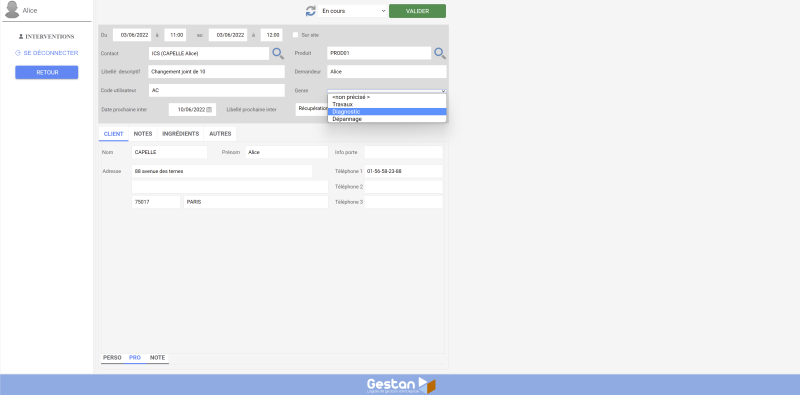Click the Gestan logo in footer
Image resolution: width=800 pixels, height=395 pixels.
pyautogui.click(x=401, y=385)
